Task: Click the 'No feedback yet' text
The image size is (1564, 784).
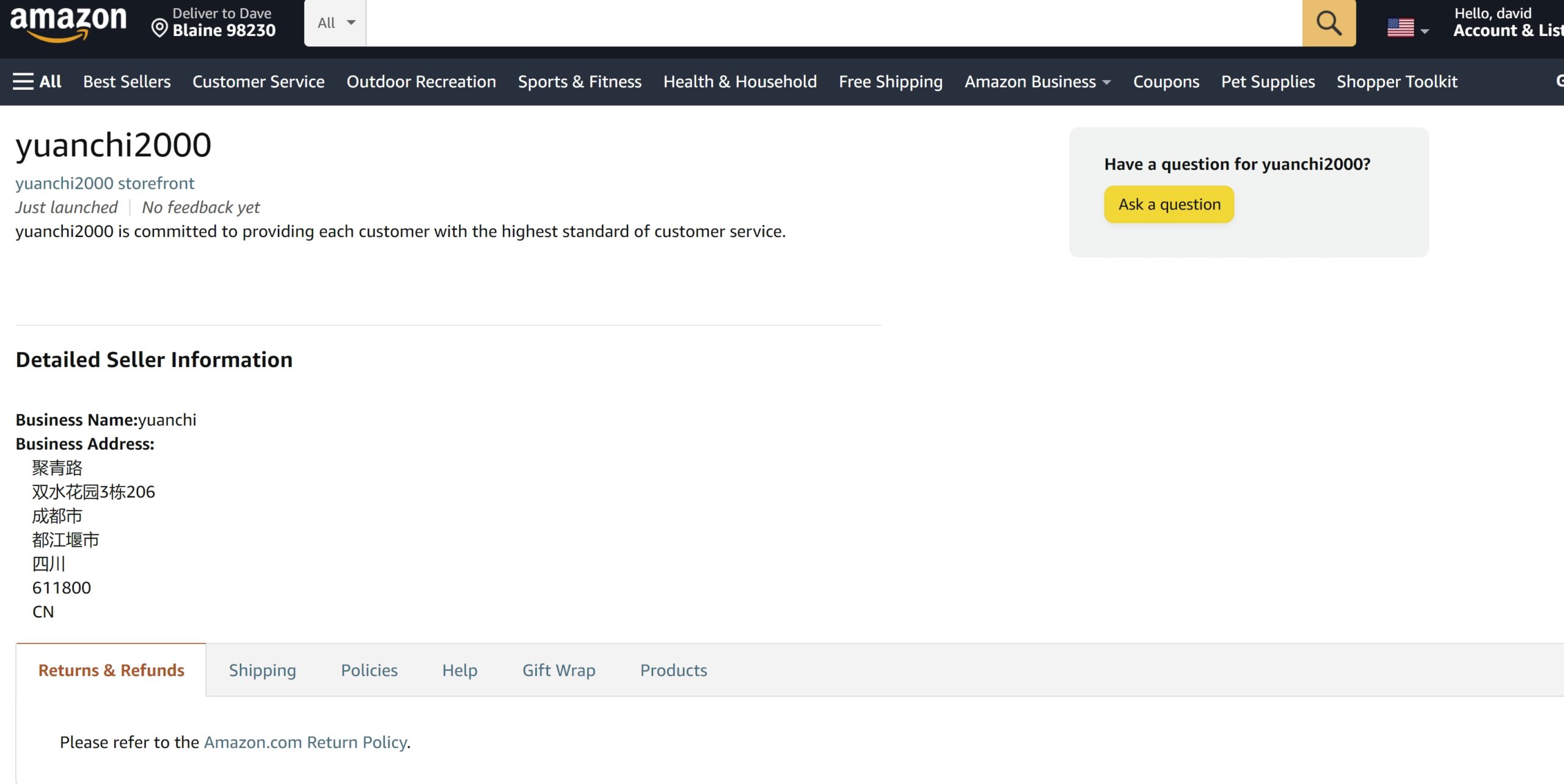Action: tap(201, 208)
